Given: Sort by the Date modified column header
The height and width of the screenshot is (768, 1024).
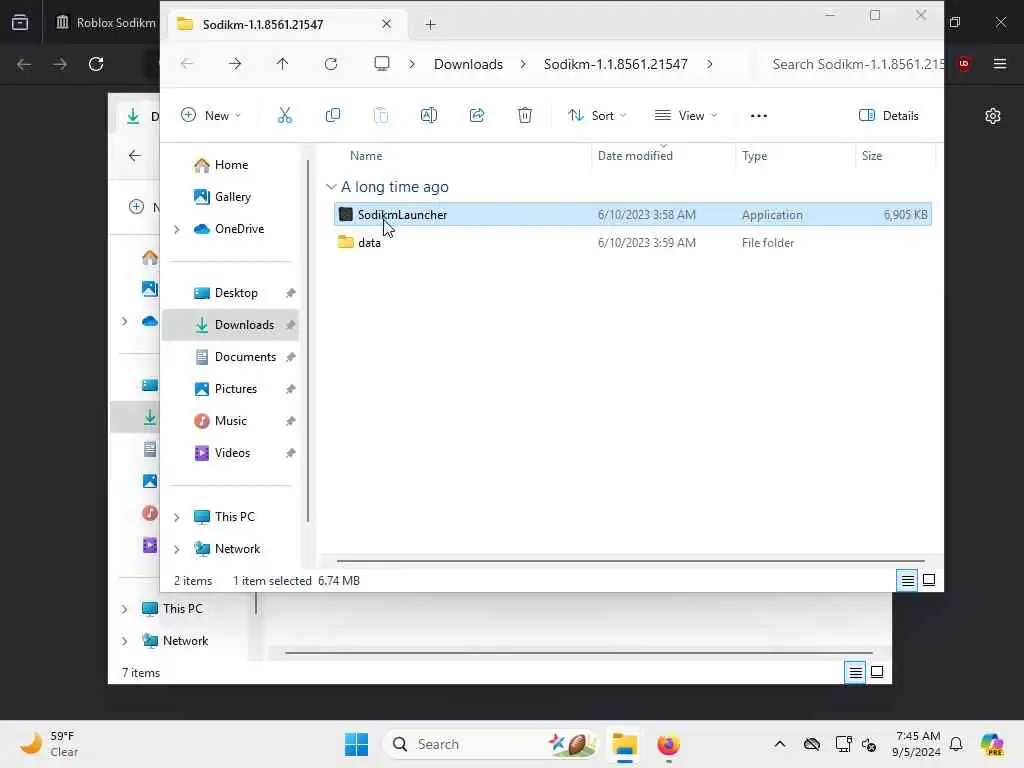Looking at the screenshot, I should tap(635, 155).
